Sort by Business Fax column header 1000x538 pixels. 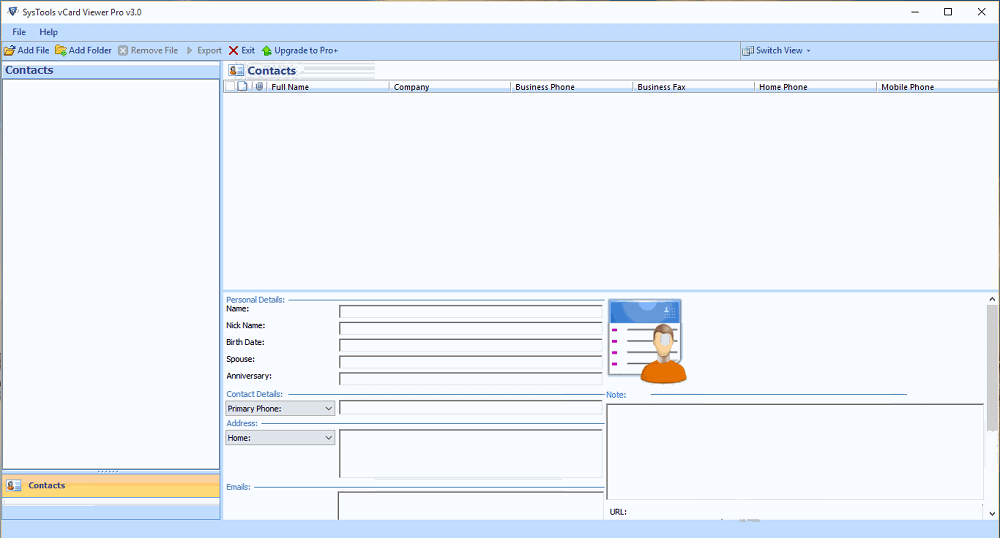click(x=693, y=87)
